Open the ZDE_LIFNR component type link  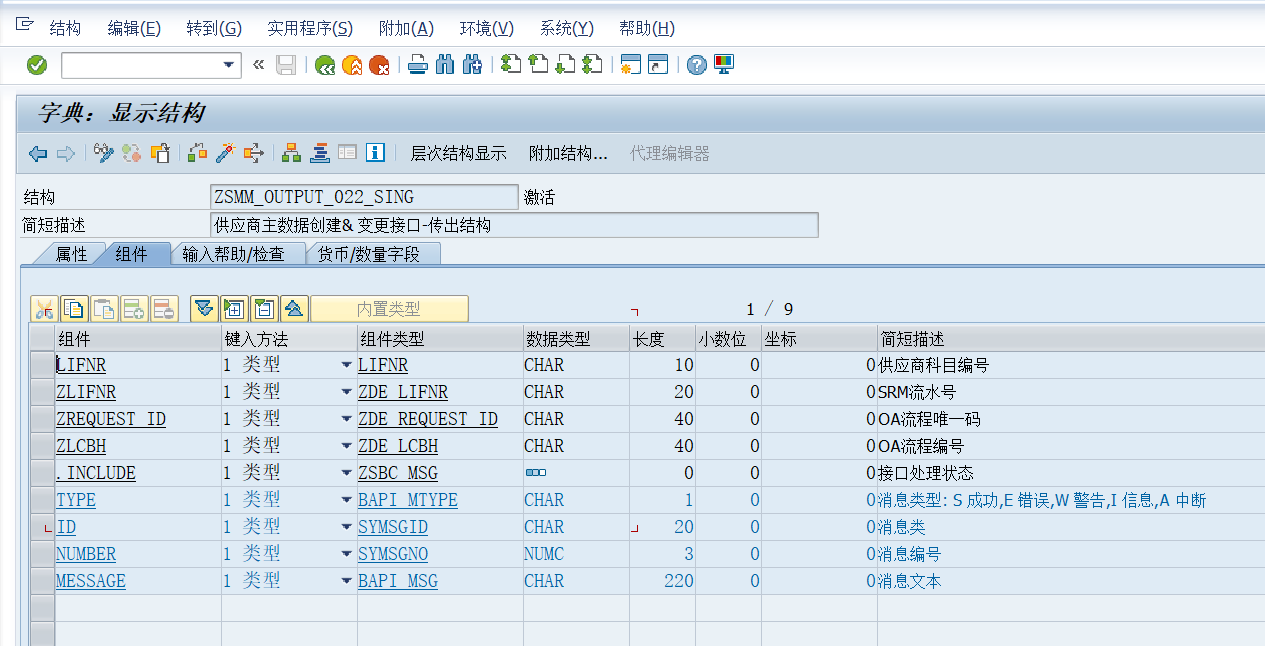pos(403,393)
